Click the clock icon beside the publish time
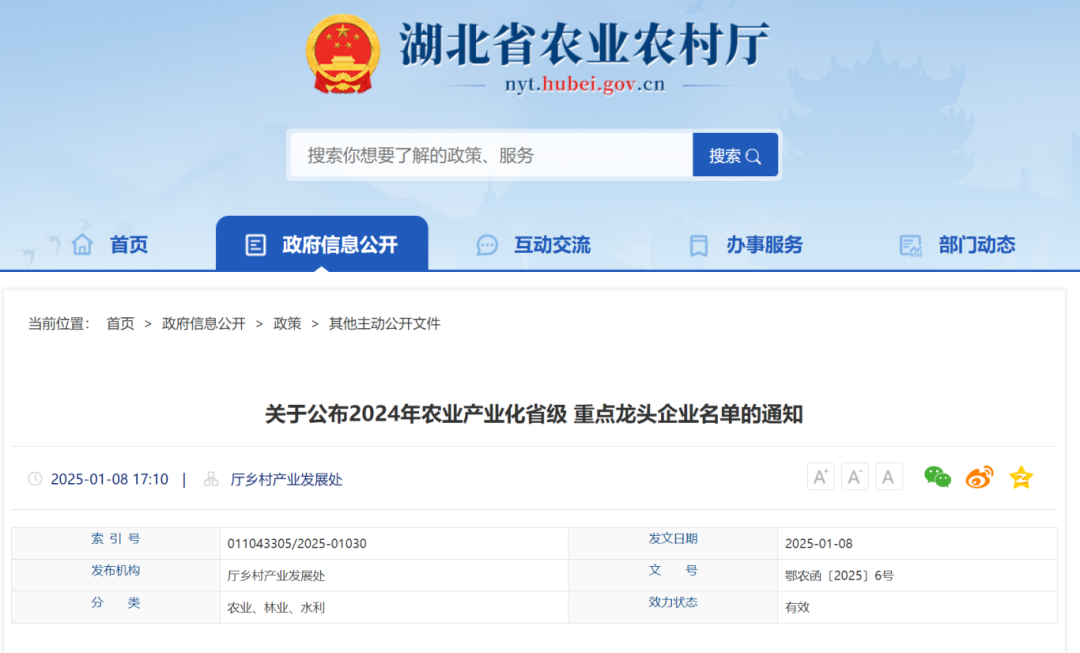Image resolution: width=1080 pixels, height=653 pixels. 33,479
